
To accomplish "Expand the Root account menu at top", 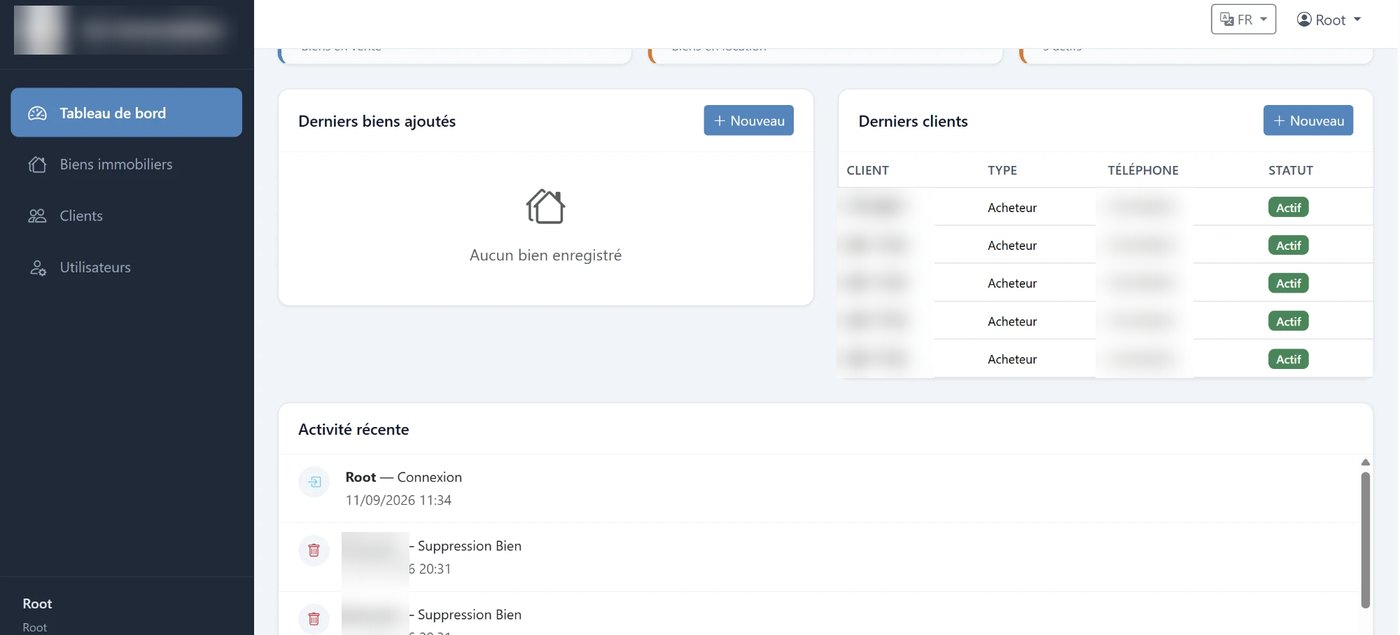I will pos(1329,19).
